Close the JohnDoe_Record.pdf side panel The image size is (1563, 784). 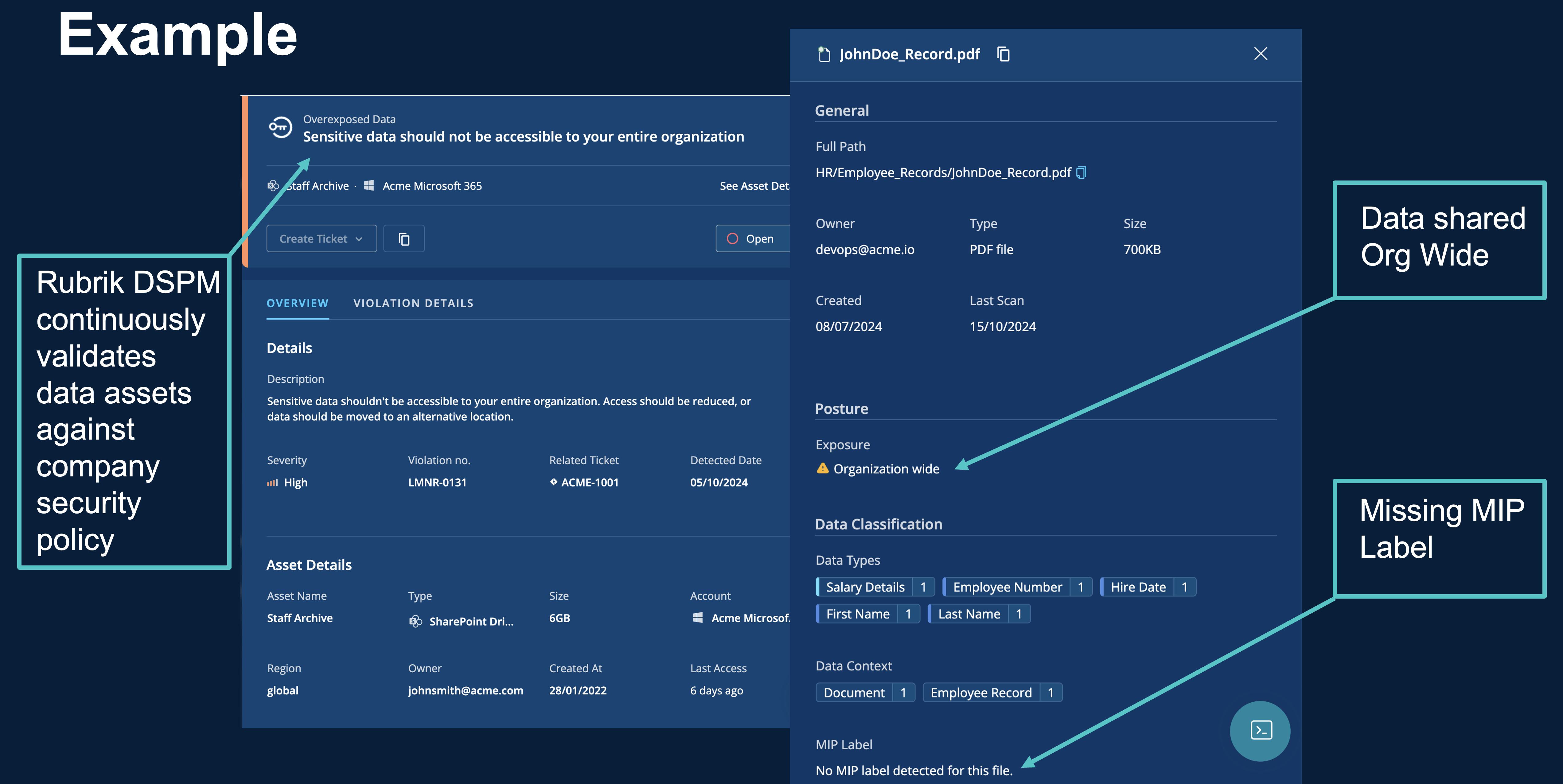(1260, 54)
